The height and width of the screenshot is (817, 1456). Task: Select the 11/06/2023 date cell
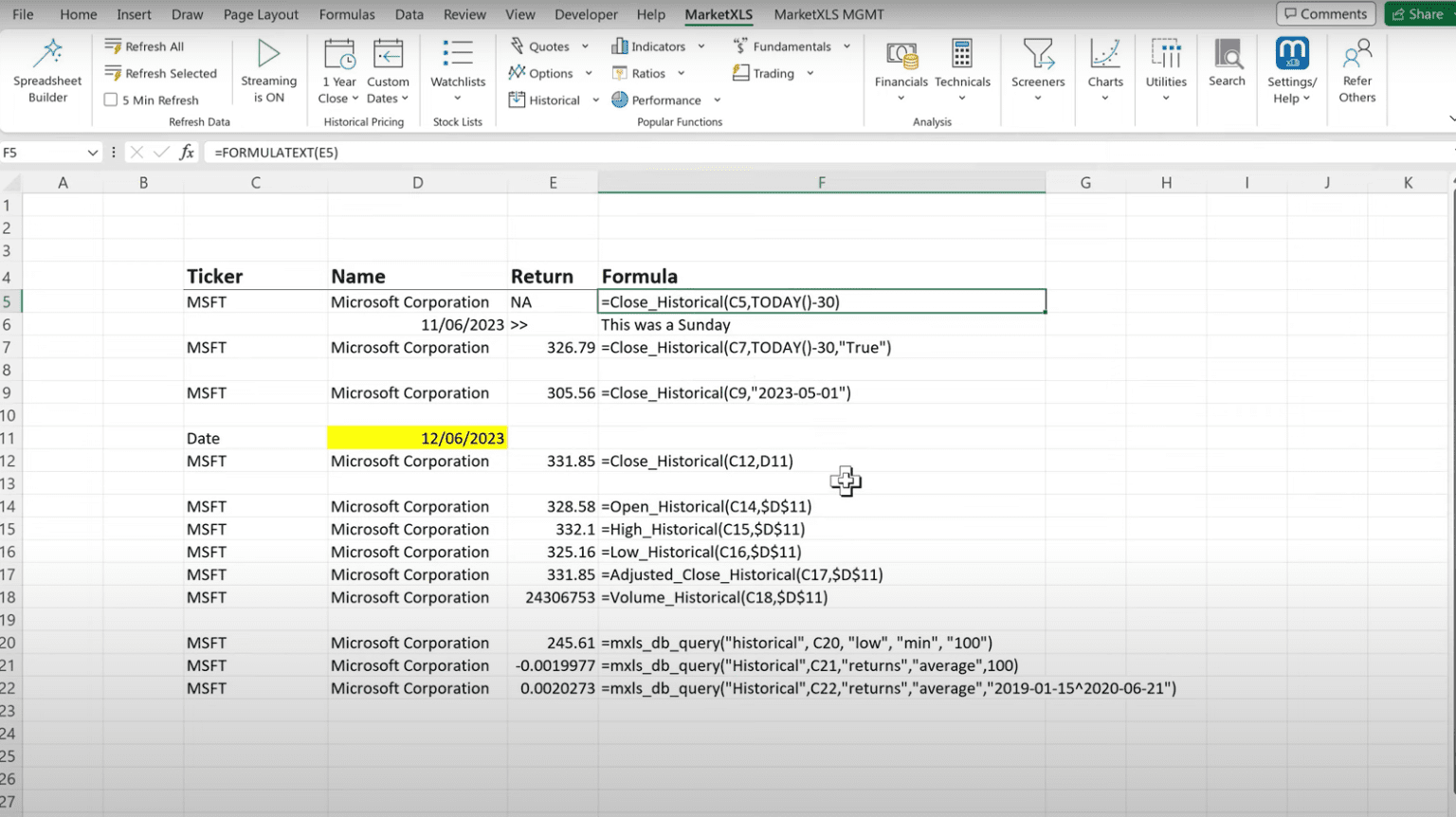pos(417,324)
